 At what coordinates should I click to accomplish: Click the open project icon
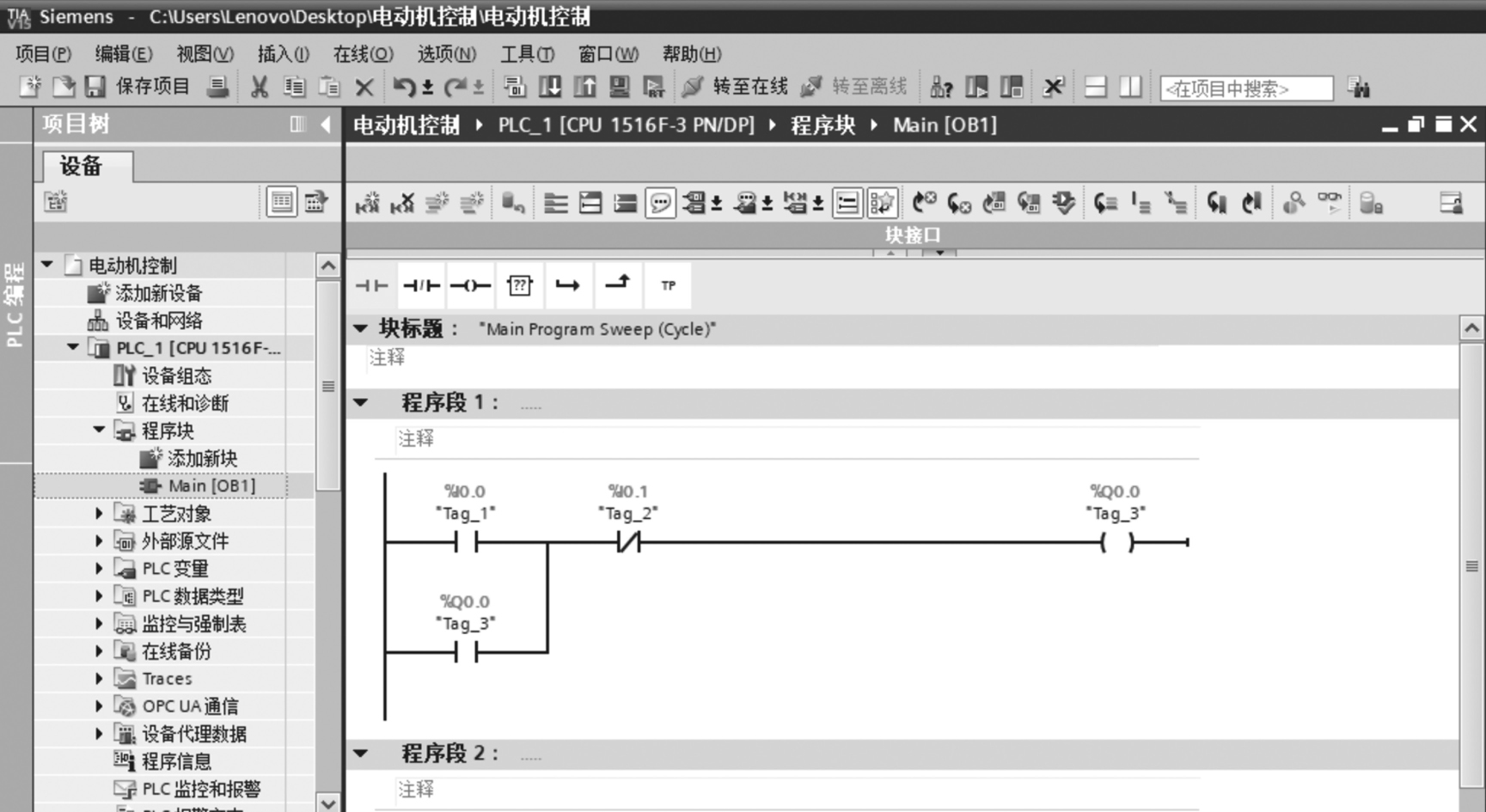64,86
